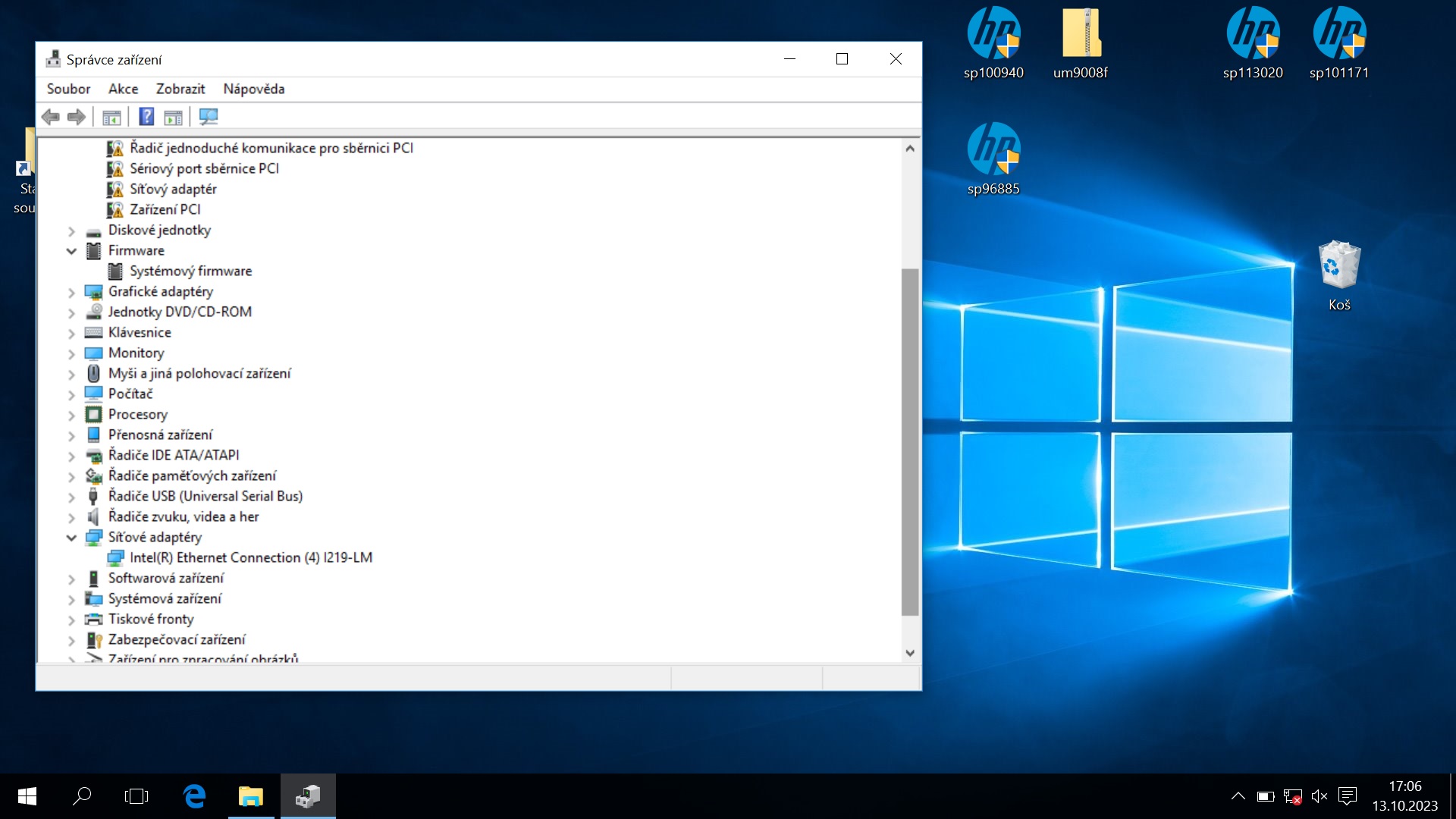Screen dimensions: 1456x819
Task: Collapse the Firmware tree node
Action: point(71,251)
